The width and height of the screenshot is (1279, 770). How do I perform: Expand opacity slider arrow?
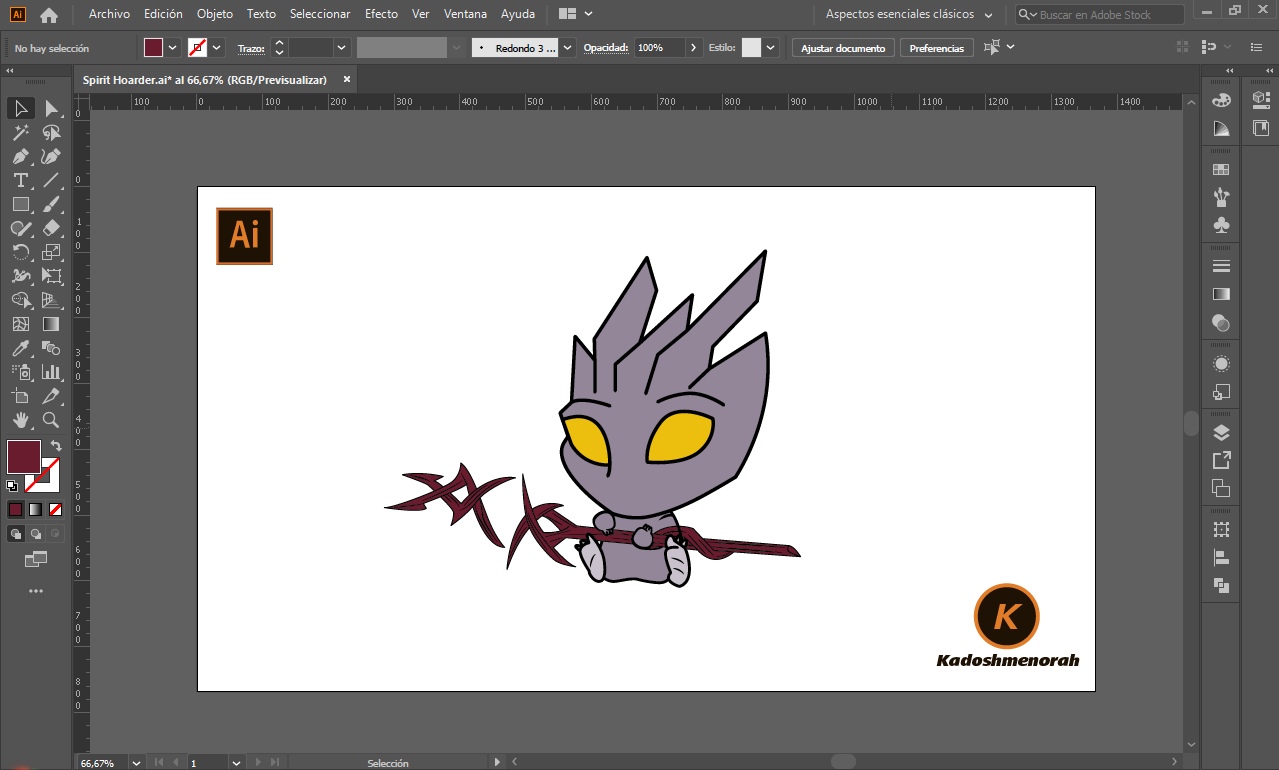[x=694, y=47]
